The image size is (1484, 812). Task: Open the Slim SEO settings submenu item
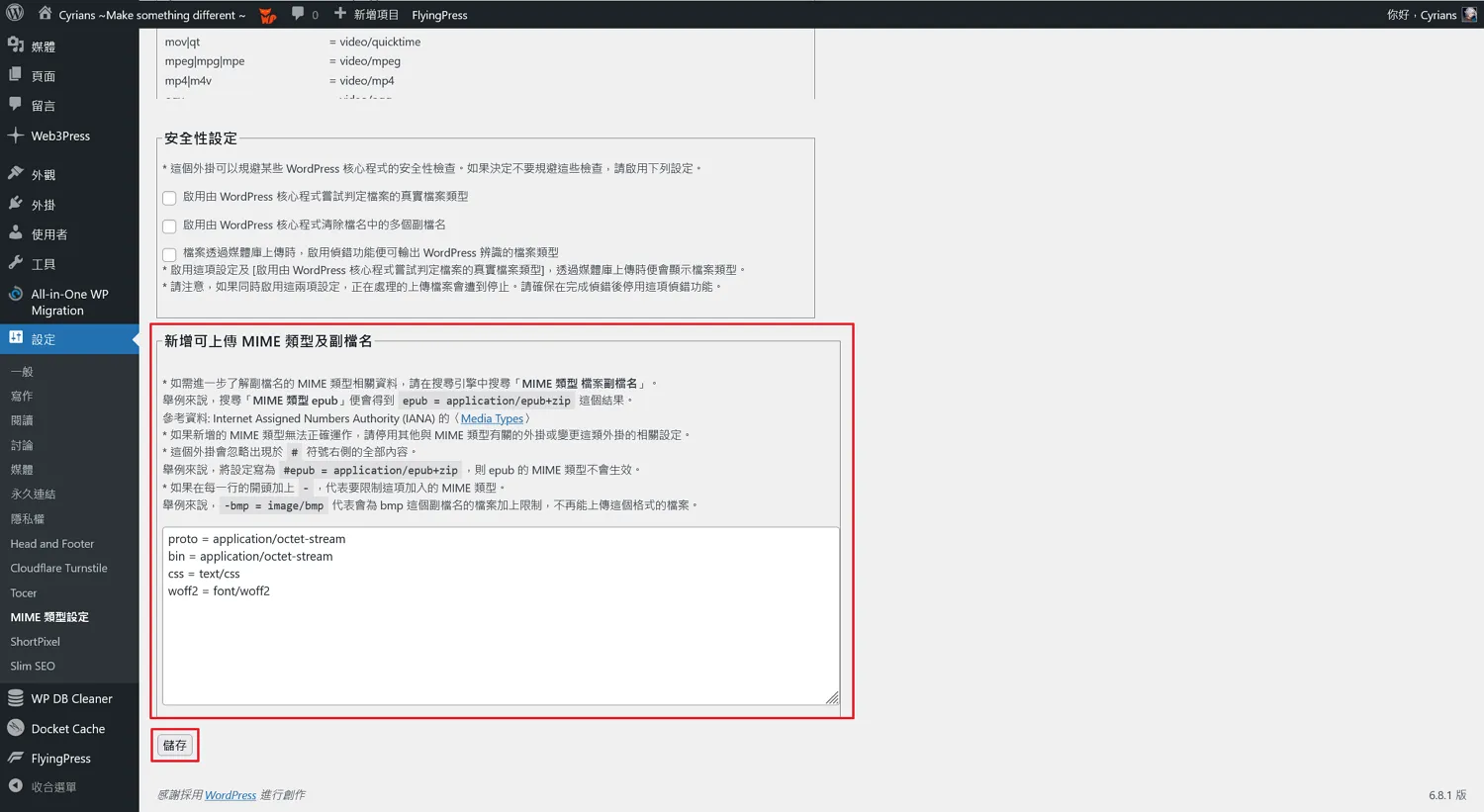click(33, 666)
